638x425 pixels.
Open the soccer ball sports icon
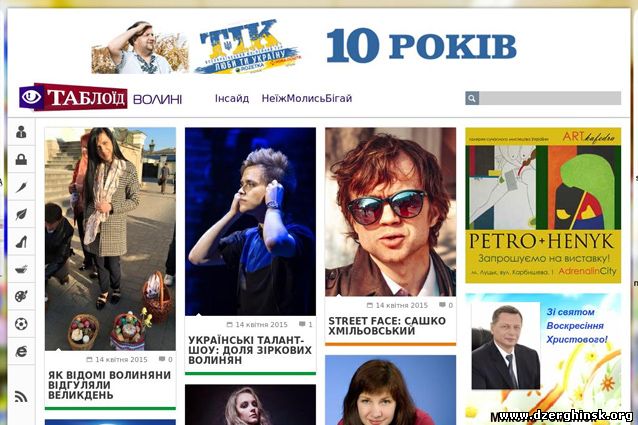(21, 324)
